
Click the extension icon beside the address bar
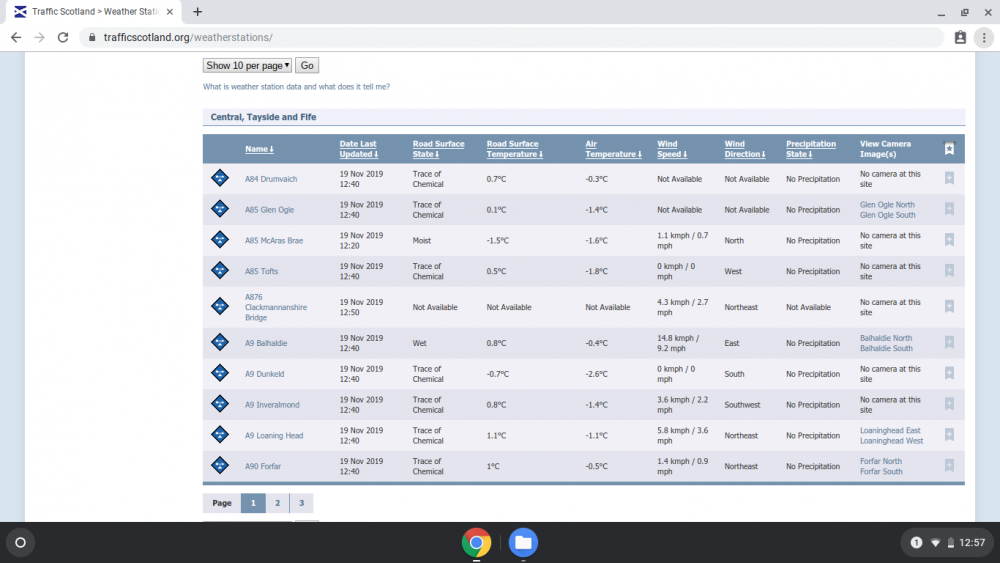960,38
